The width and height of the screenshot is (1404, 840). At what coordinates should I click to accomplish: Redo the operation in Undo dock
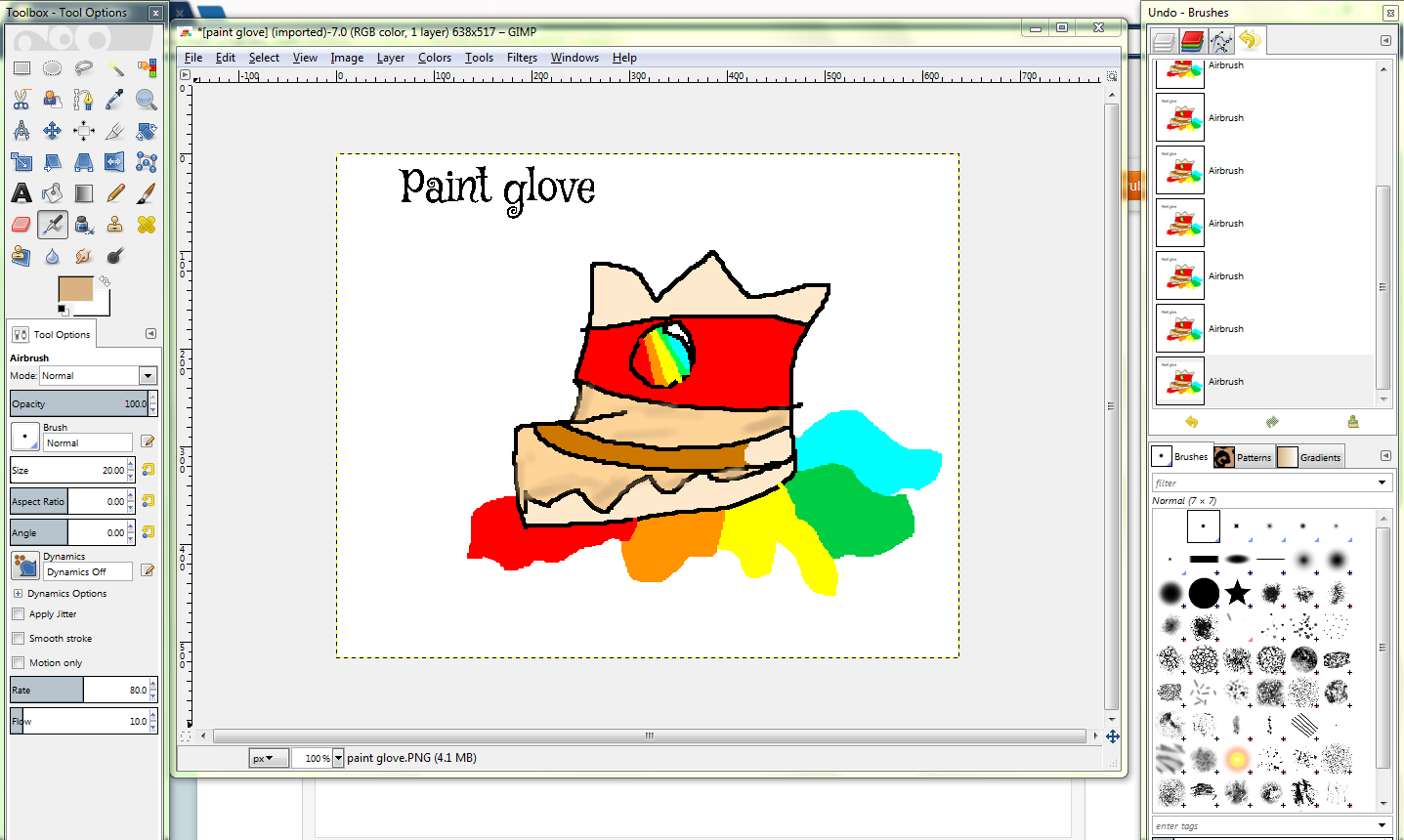pyautogui.click(x=1272, y=422)
